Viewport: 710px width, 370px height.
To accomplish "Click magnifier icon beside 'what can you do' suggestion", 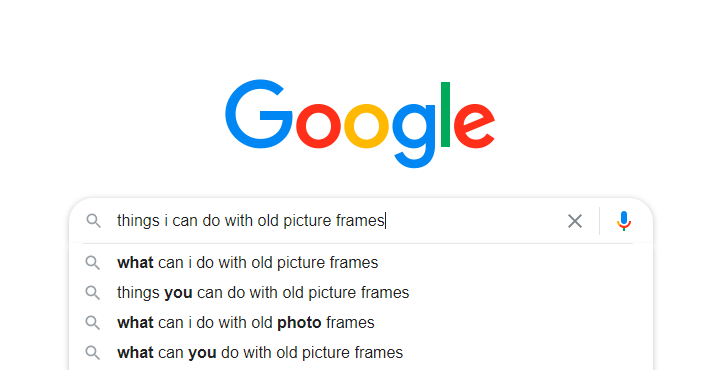I will [x=93, y=352].
